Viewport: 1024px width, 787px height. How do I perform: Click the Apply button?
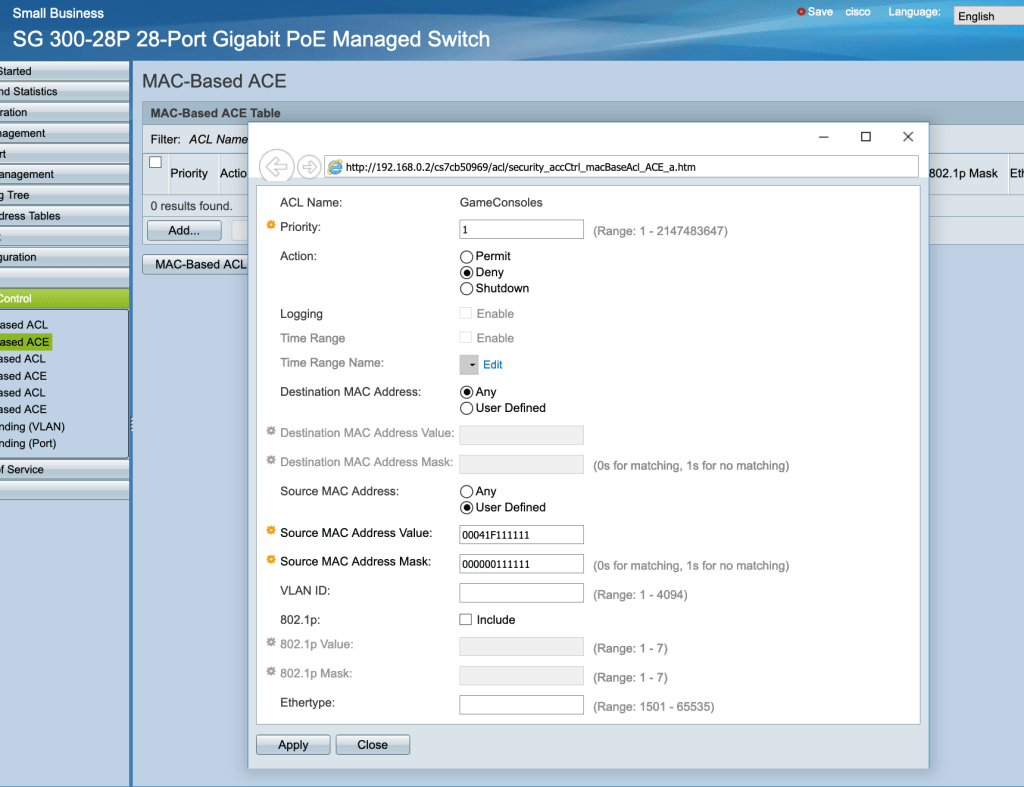click(x=293, y=745)
